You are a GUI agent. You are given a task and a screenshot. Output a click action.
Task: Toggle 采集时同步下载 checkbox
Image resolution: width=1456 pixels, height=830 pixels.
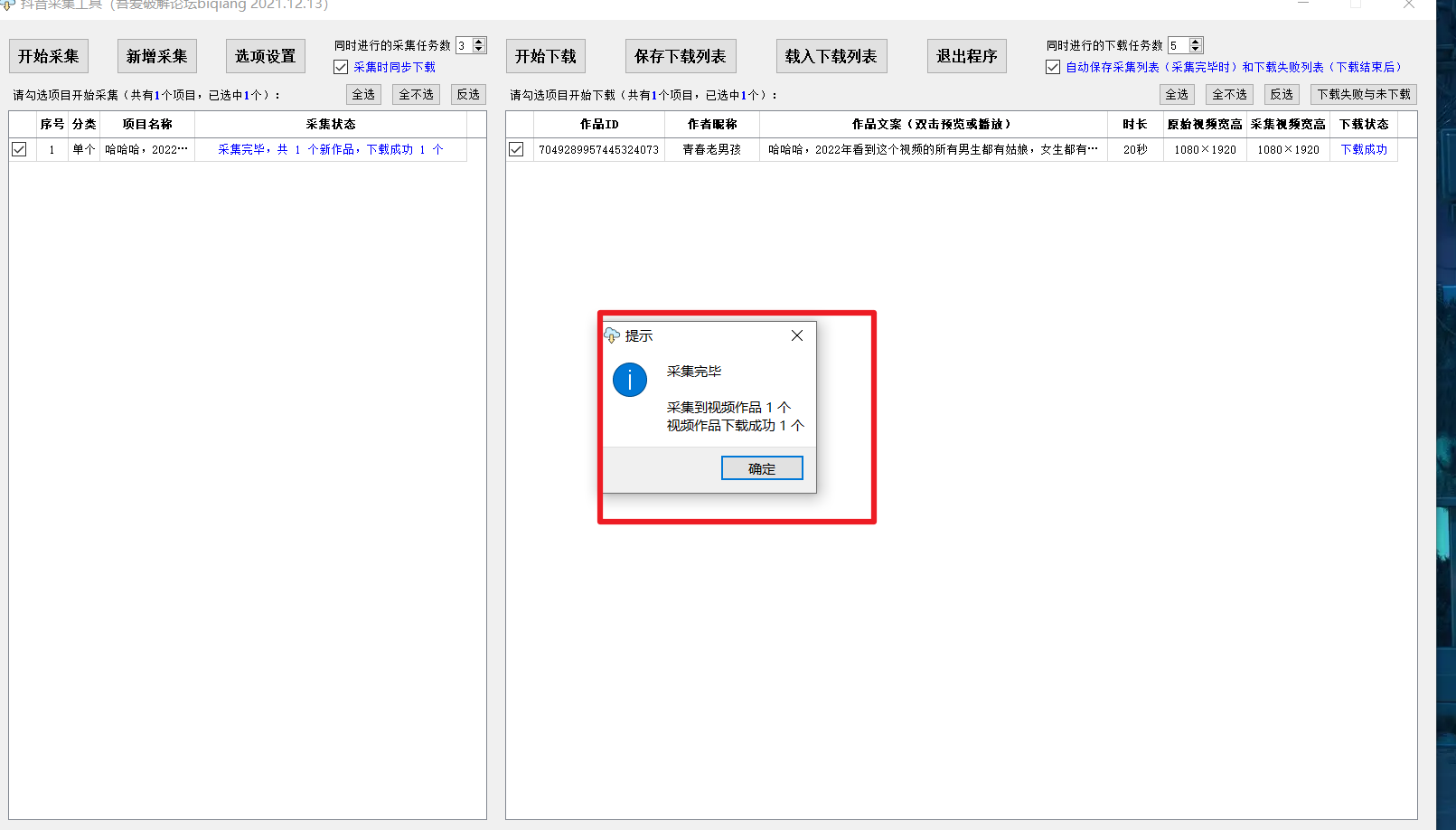341,67
